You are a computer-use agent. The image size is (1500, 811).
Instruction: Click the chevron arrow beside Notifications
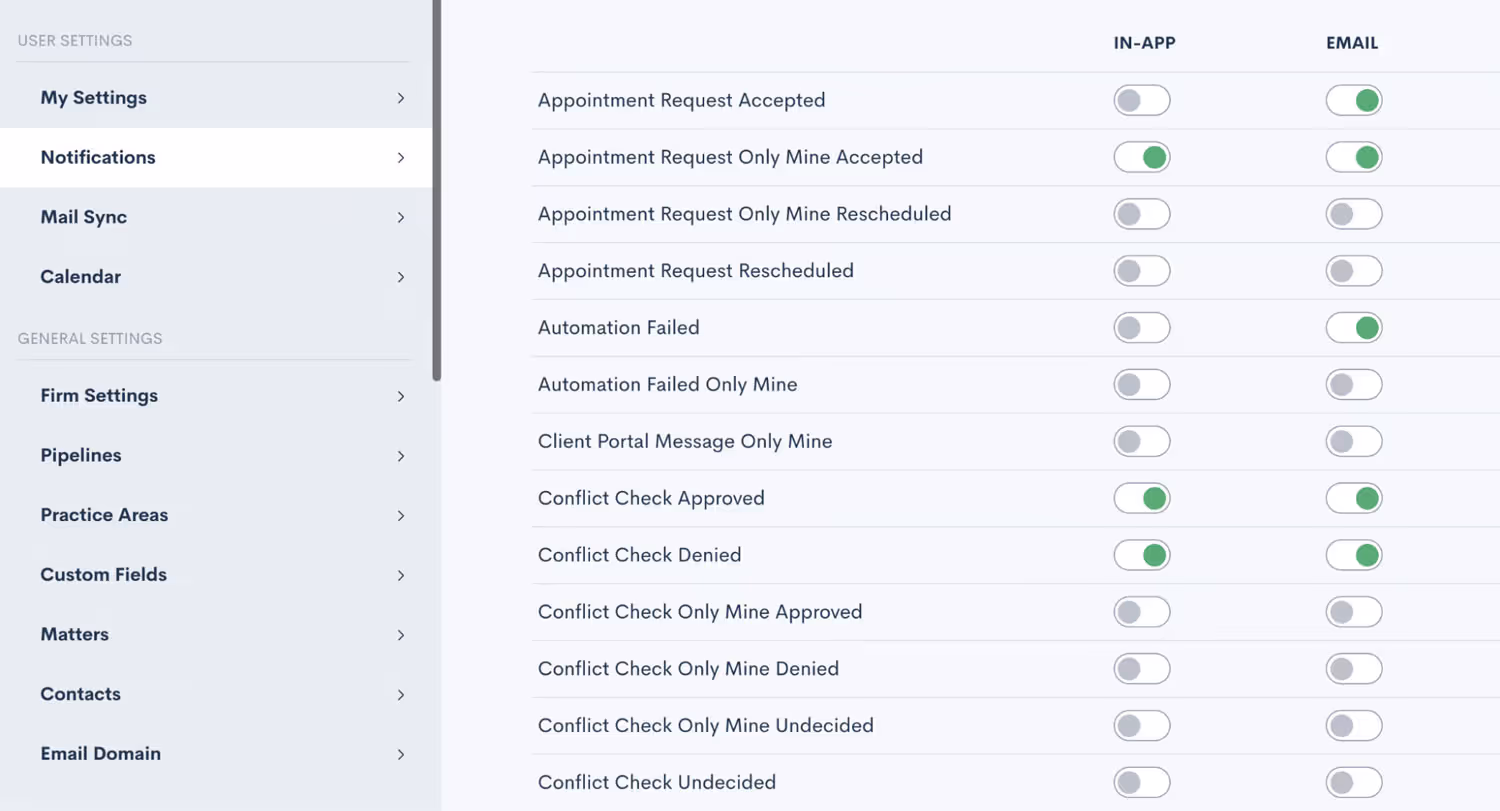point(400,158)
